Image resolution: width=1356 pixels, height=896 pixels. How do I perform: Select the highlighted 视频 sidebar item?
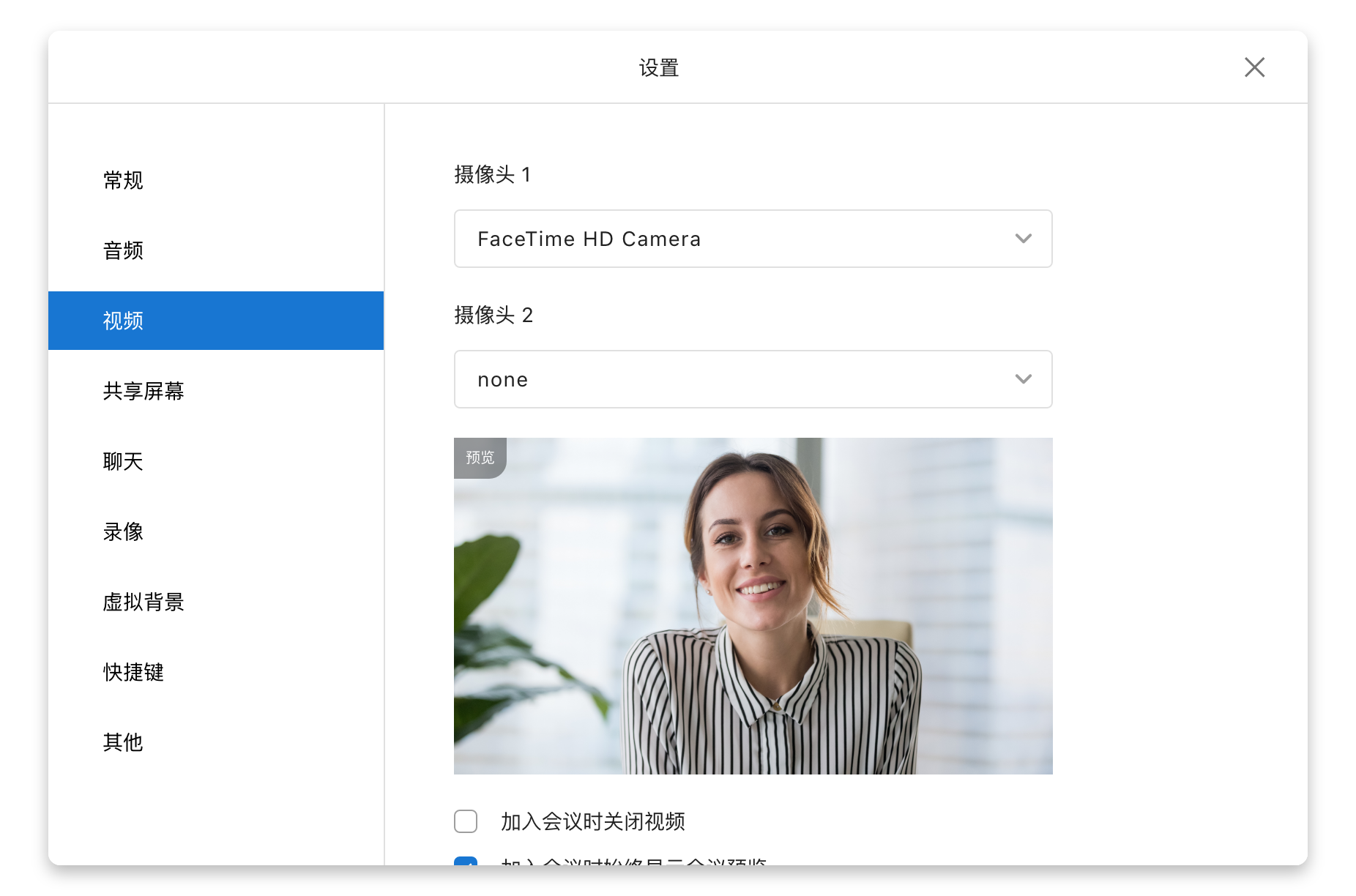[x=123, y=321]
